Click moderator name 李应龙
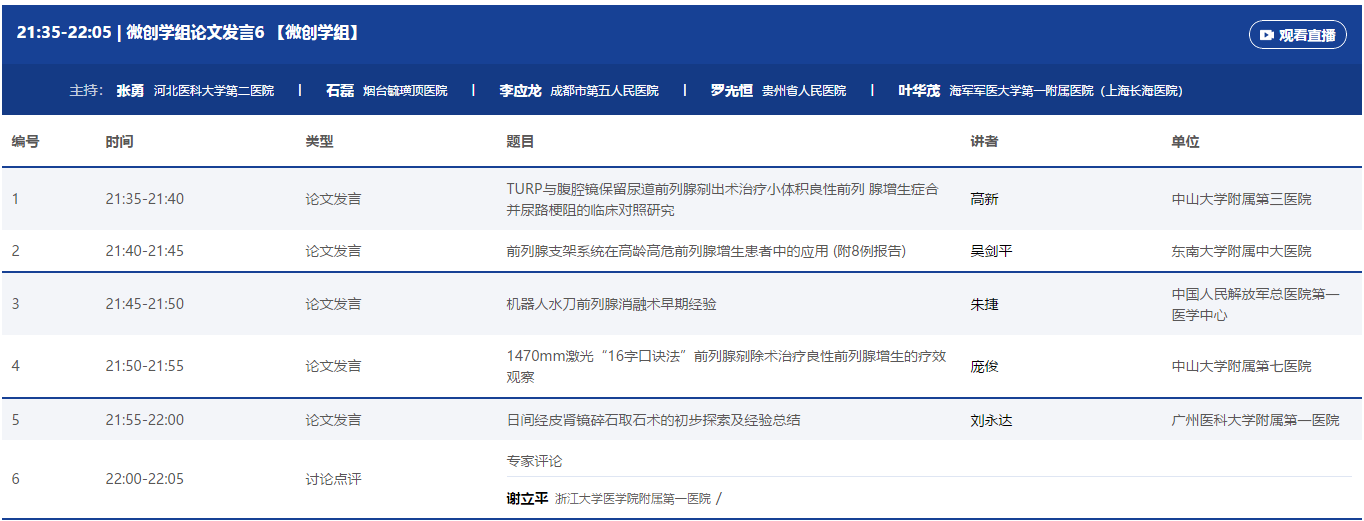Image resolution: width=1364 pixels, height=521 pixels. pos(520,91)
